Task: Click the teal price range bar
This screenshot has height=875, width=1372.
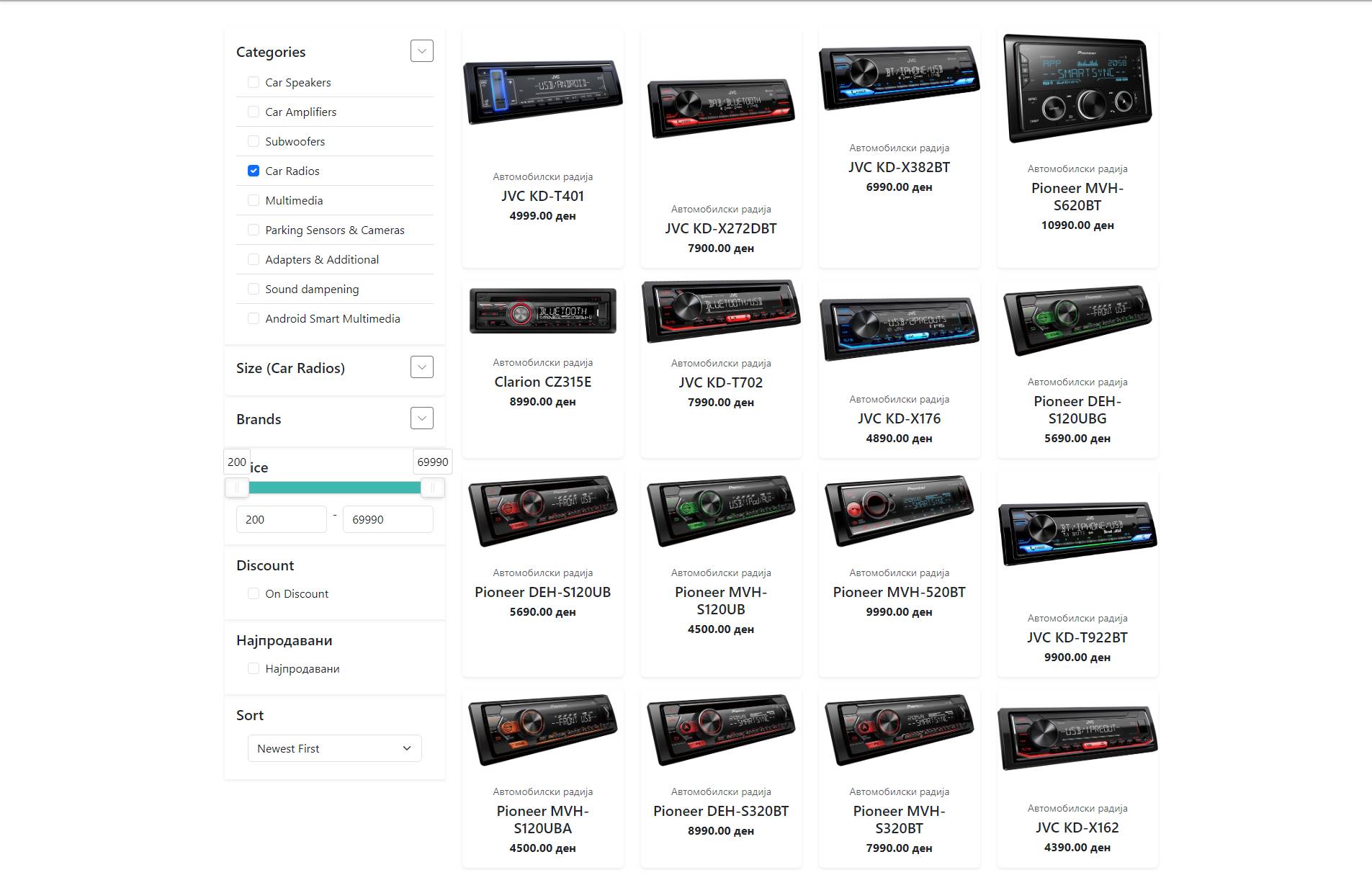Action: (x=335, y=488)
